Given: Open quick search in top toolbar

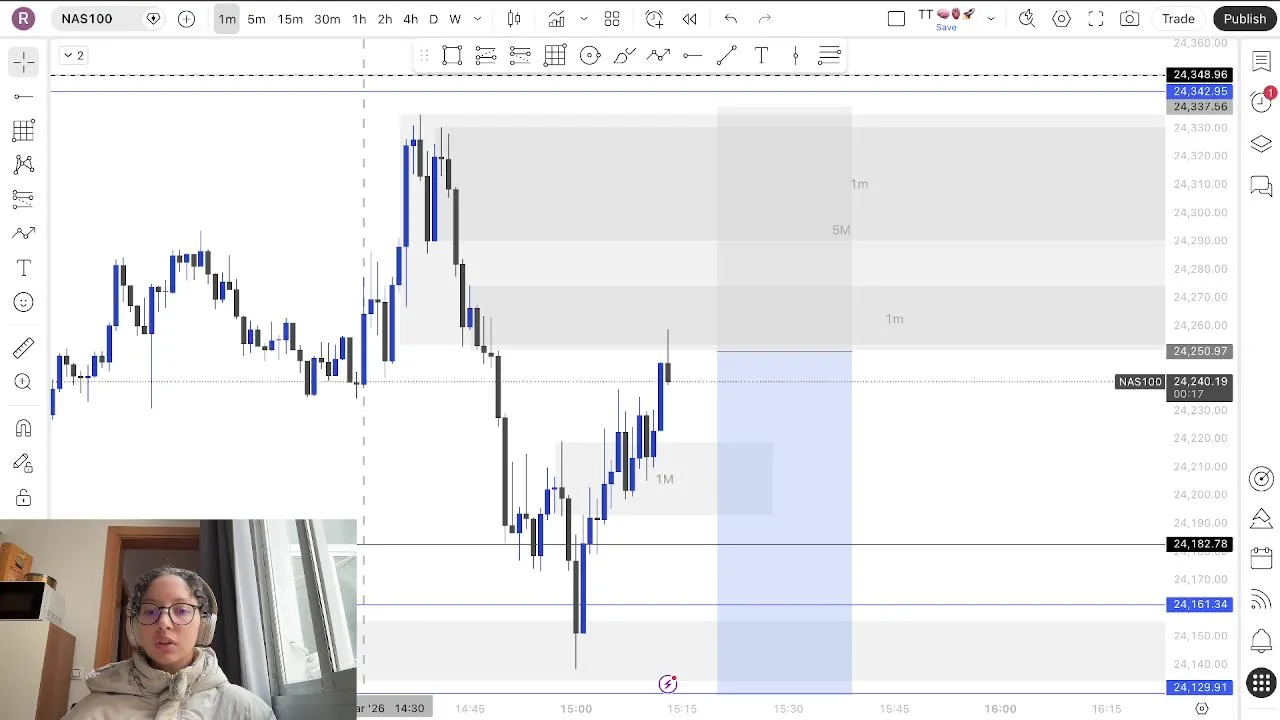Looking at the screenshot, I should point(1027,19).
